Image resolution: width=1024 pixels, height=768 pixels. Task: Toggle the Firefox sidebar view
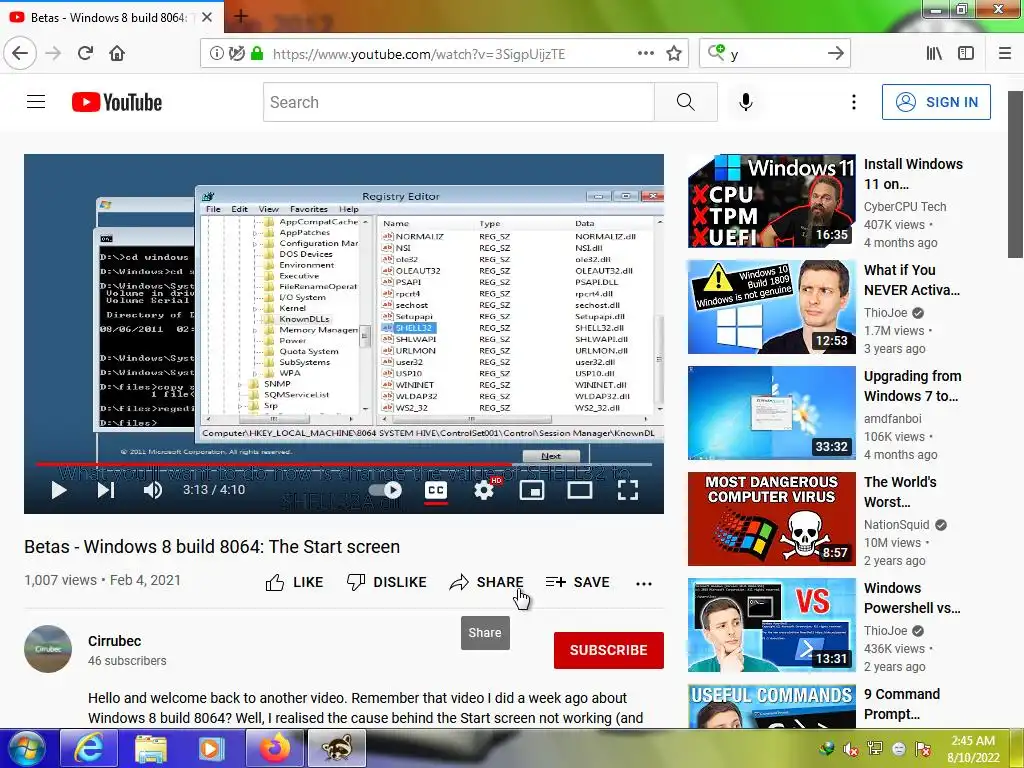click(x=966, y=54)
